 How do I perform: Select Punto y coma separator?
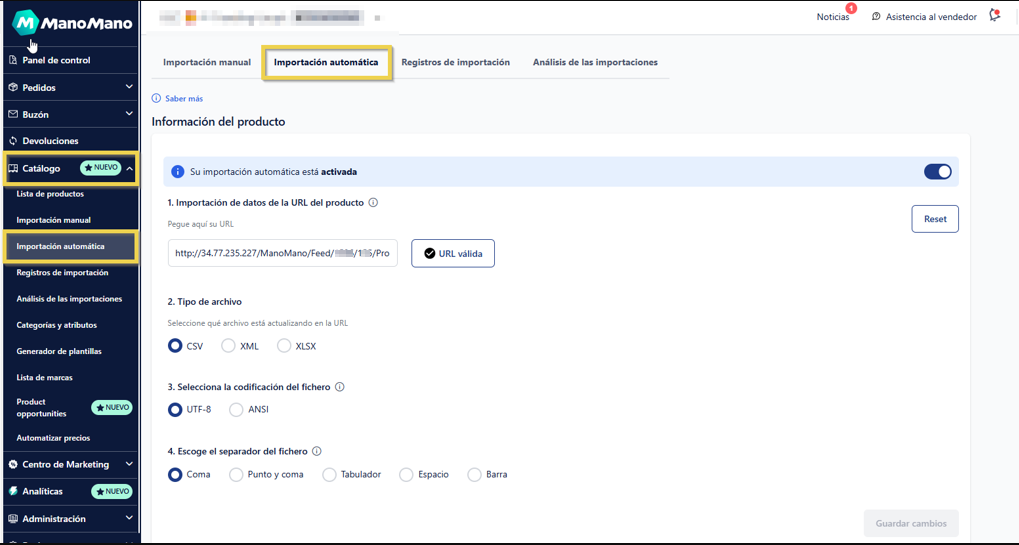[x=237, y=474]
